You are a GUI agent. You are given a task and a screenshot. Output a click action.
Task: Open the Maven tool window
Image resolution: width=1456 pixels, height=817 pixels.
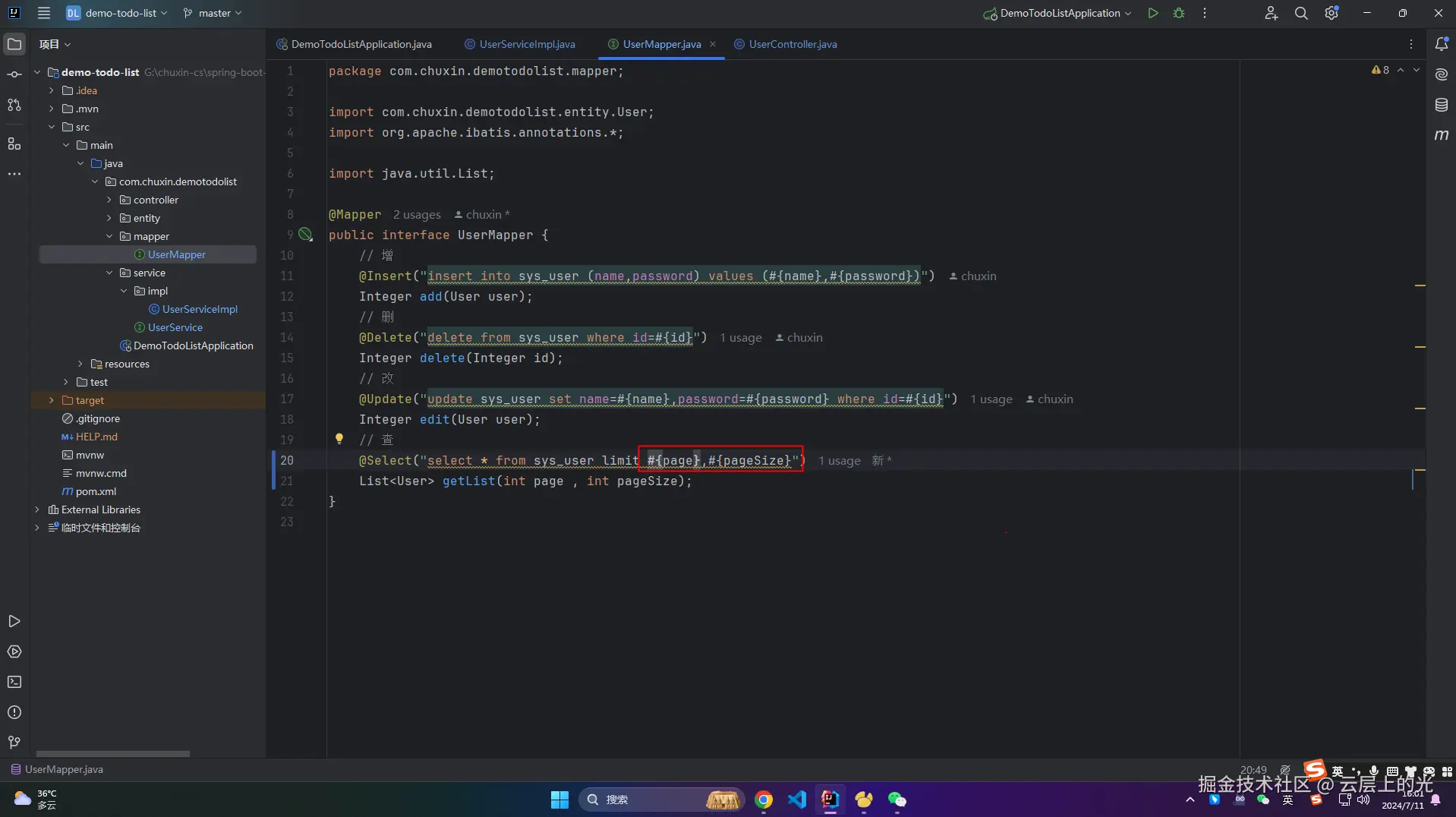[x=1442, y=135]
